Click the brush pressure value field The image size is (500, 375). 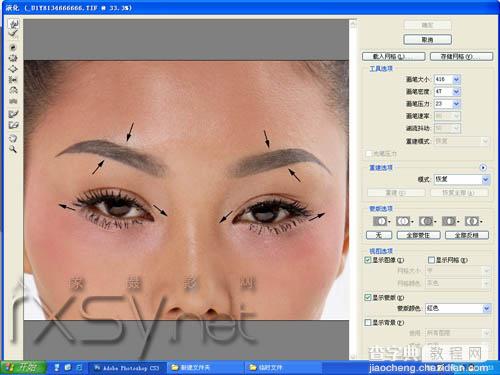pos(443,104)
